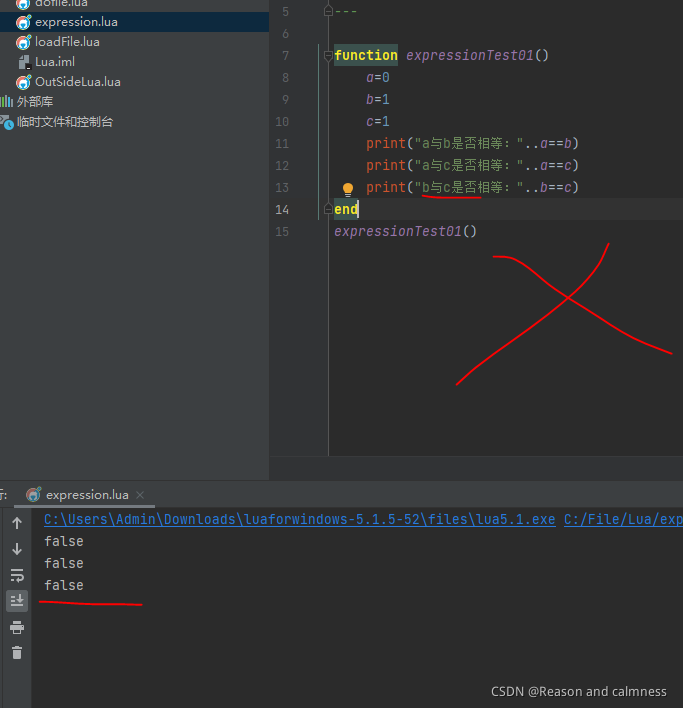Open loadFile.lua in the project tree

[x=67, y=42]
